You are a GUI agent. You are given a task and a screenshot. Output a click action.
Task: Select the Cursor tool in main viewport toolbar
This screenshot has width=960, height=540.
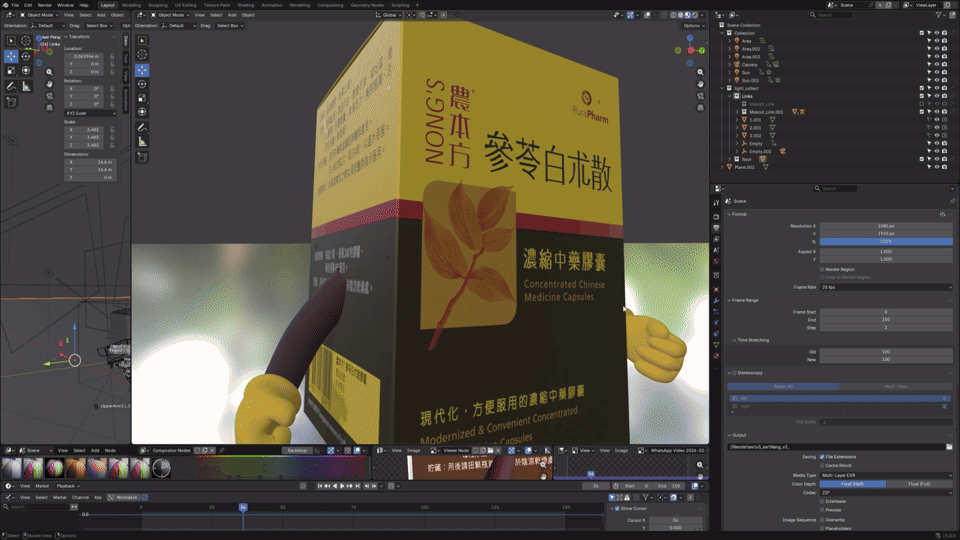(142, 54)
